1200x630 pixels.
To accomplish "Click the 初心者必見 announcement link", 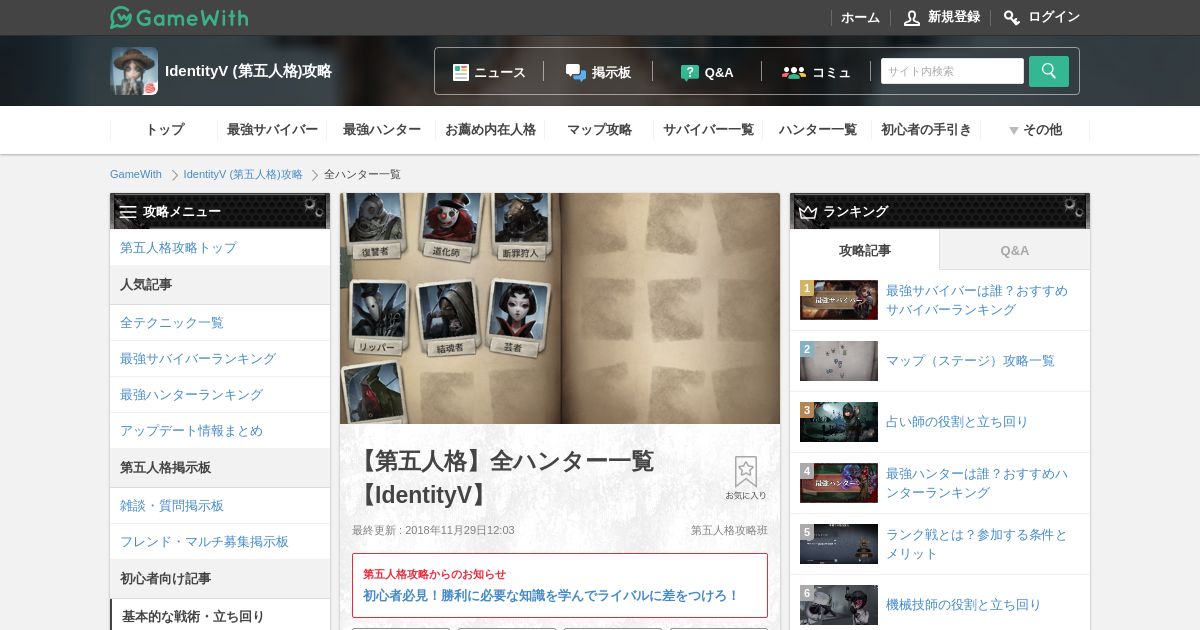I will [x=550, y=595].
